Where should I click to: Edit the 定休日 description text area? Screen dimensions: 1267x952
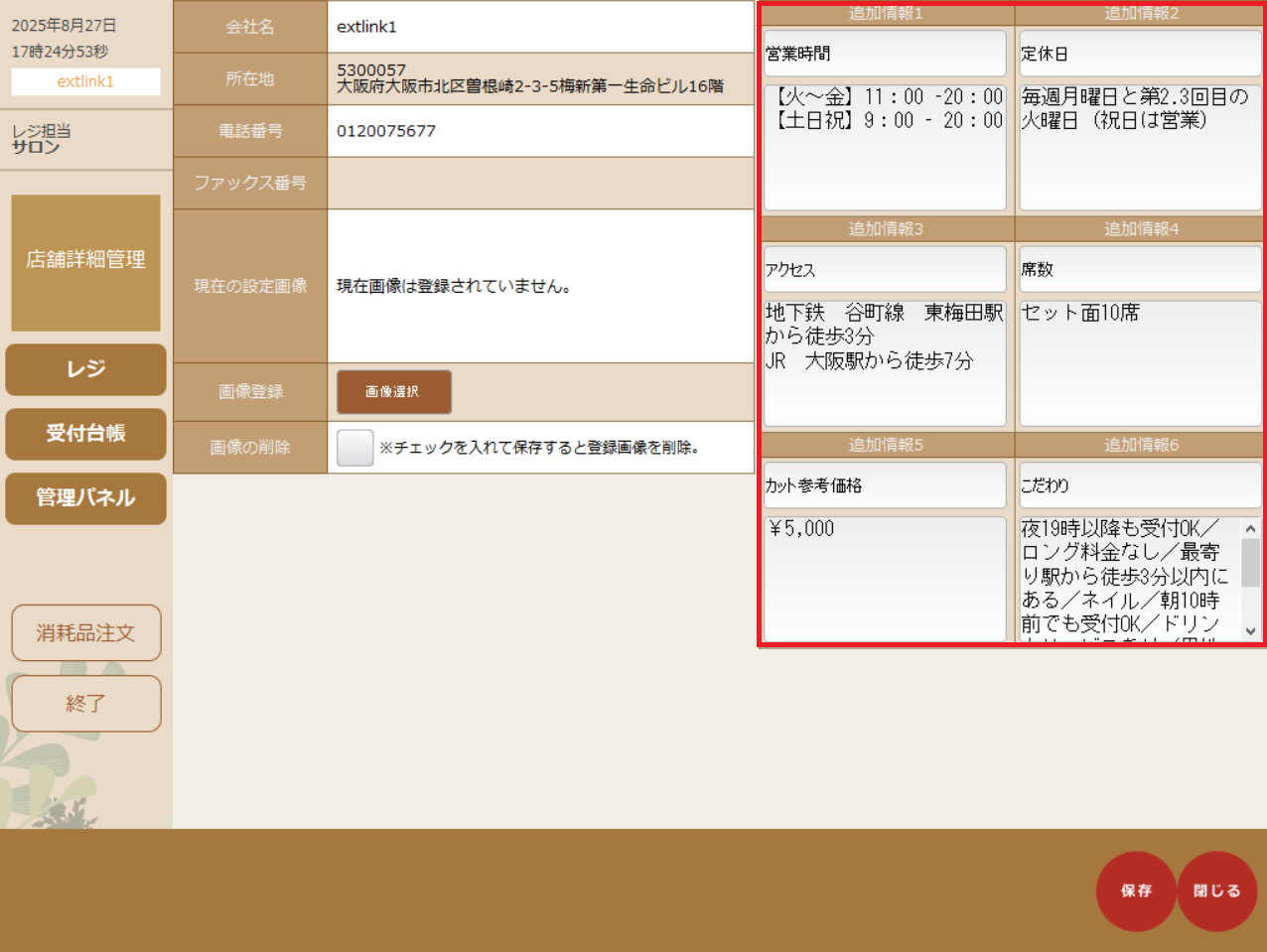coord(1139,147)
